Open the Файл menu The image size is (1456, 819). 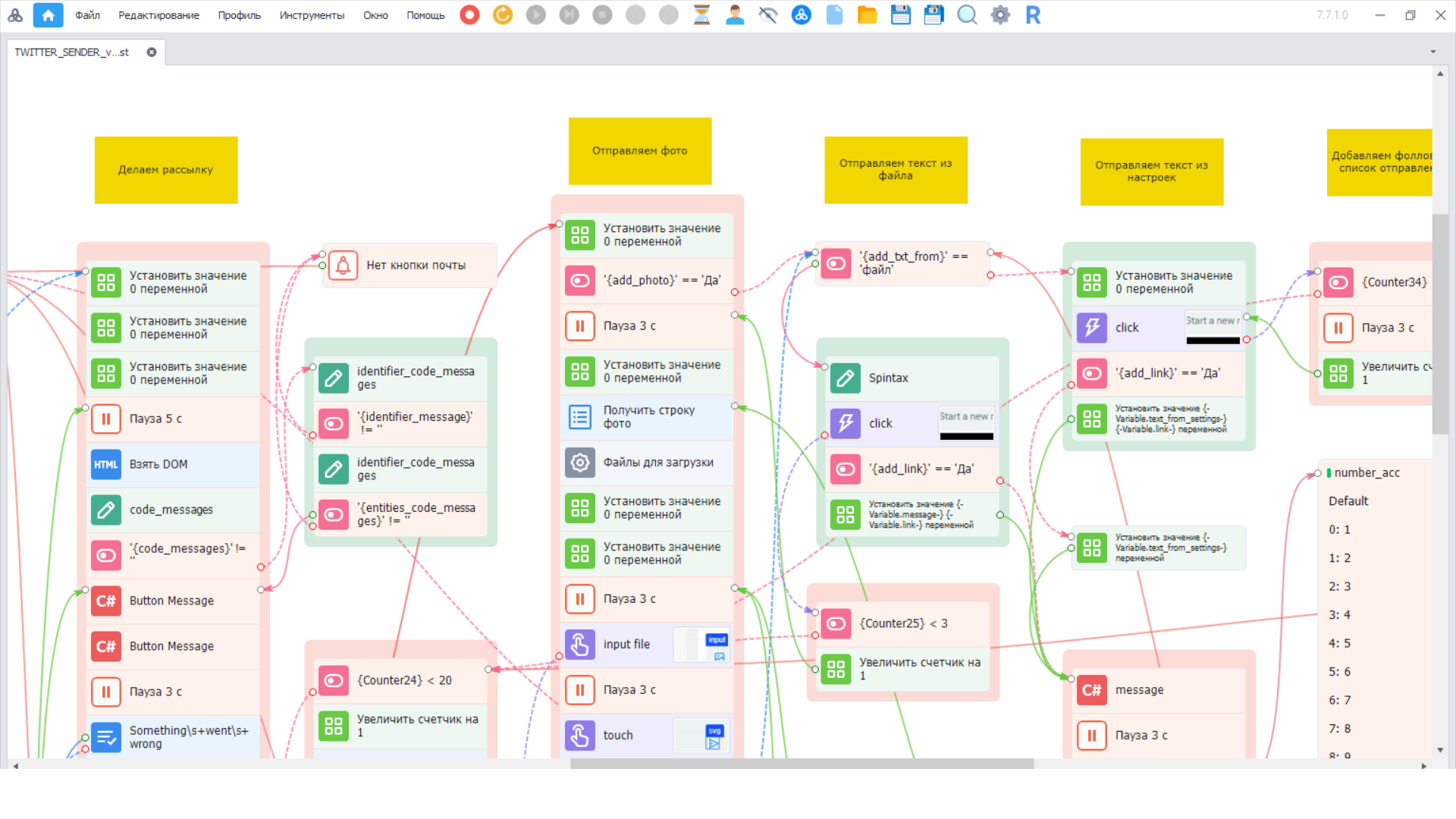pos(87,15)
